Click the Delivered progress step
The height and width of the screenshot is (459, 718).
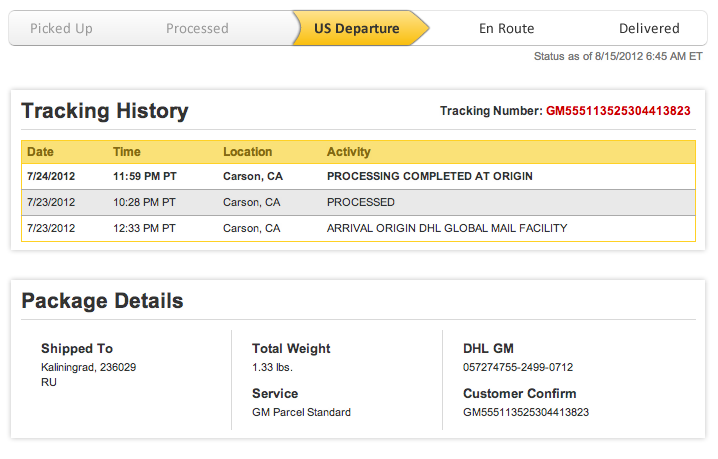tap(648, 28)
